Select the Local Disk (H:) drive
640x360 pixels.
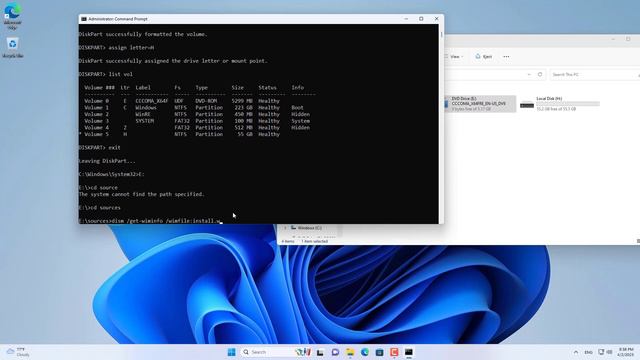pos(560,104)
